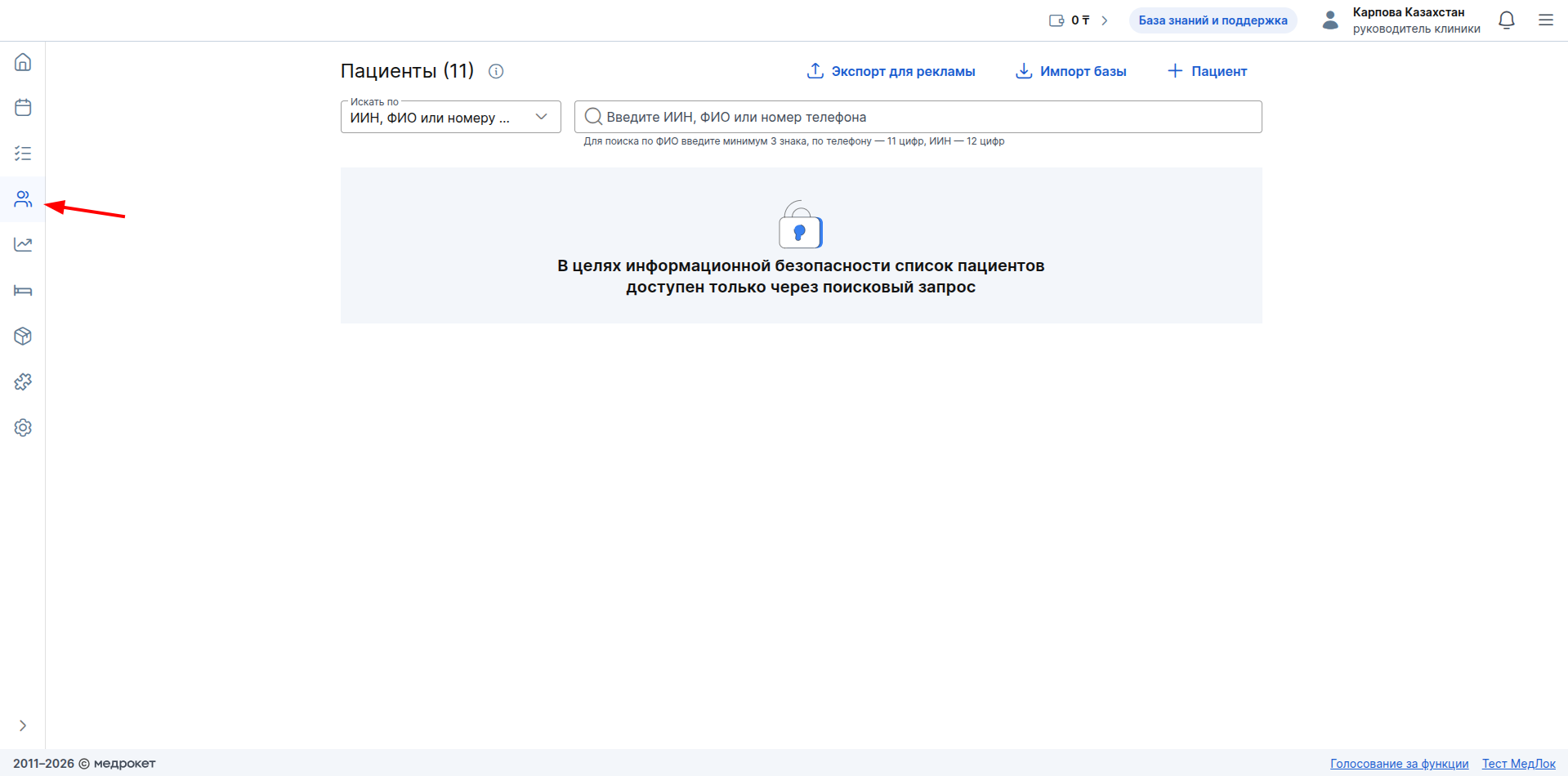Open the home icon in sidebar
1568x776 pixels.
[x=23, y=62]
